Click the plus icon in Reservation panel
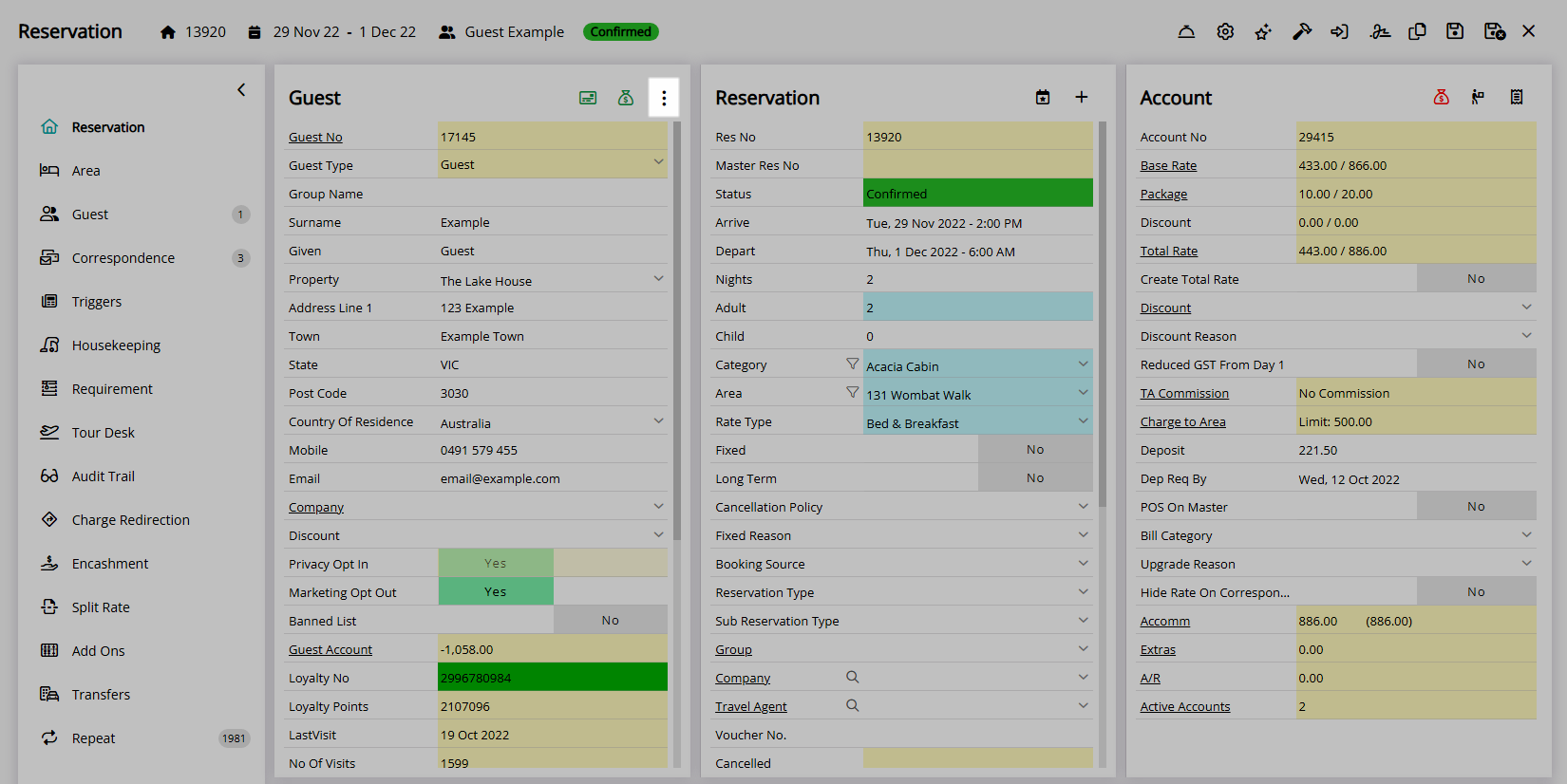Viewport: 1567px width, 784px height. (1081, 98)
